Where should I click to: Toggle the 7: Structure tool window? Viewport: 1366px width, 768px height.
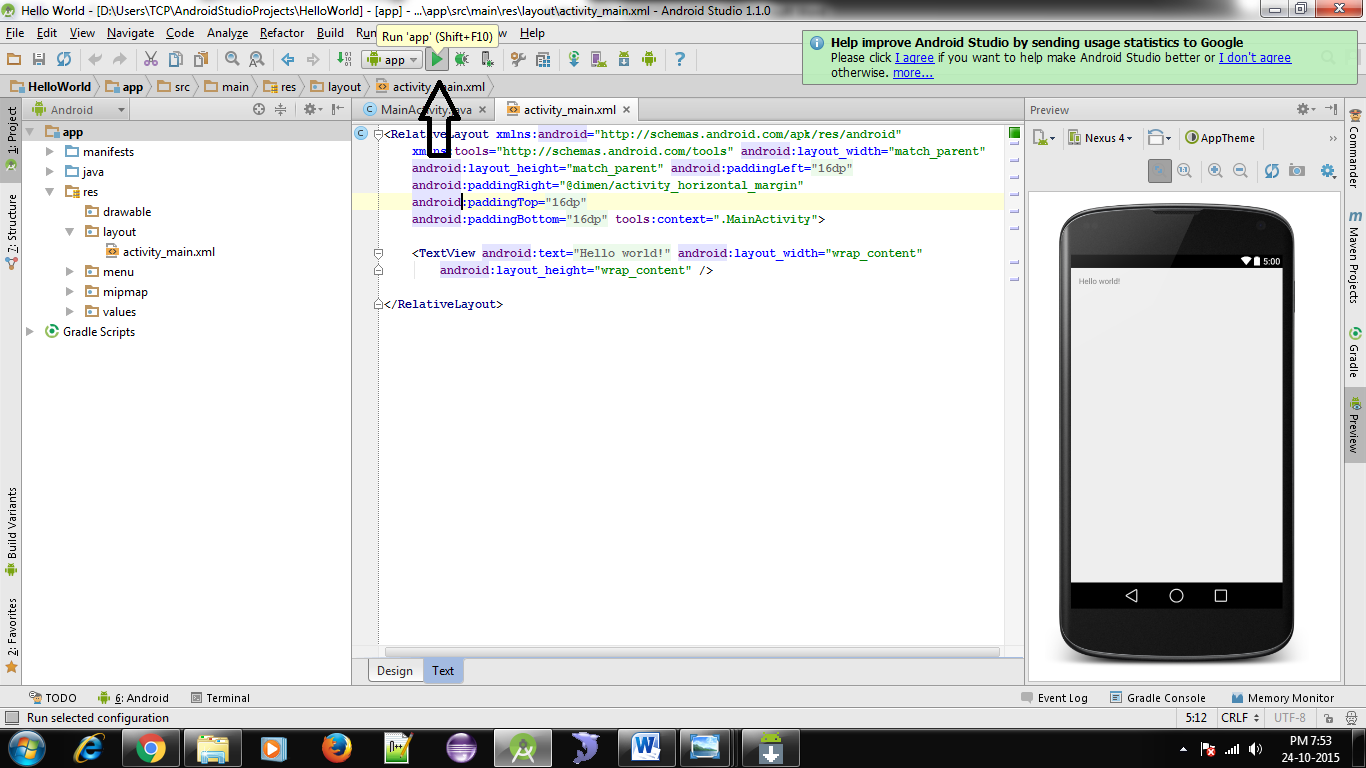12,231
